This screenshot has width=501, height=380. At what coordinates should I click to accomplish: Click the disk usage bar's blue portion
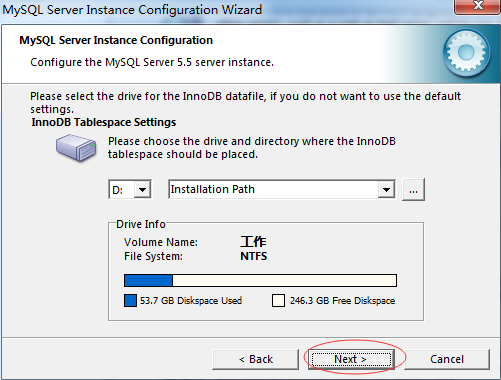point(148,281)
